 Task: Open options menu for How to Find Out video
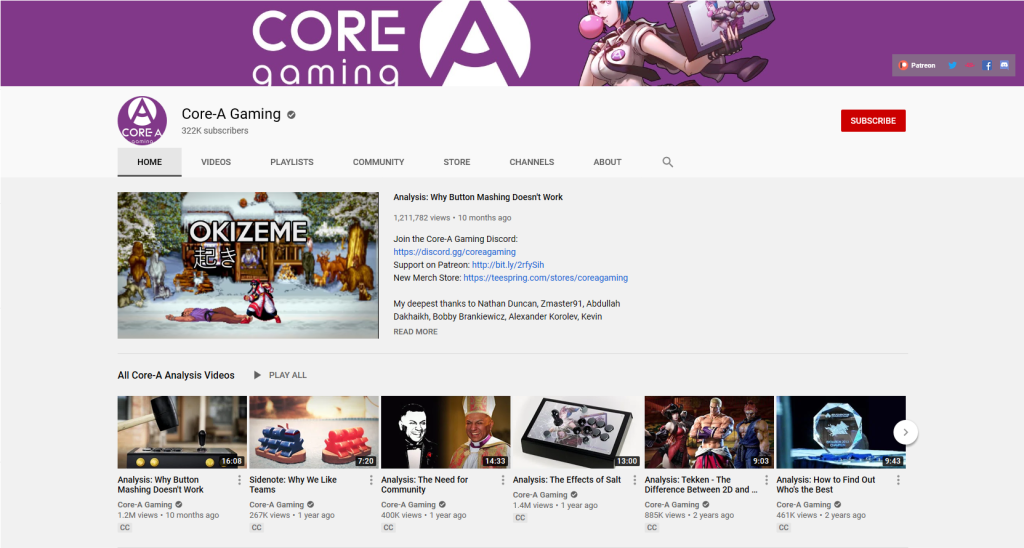898,480
